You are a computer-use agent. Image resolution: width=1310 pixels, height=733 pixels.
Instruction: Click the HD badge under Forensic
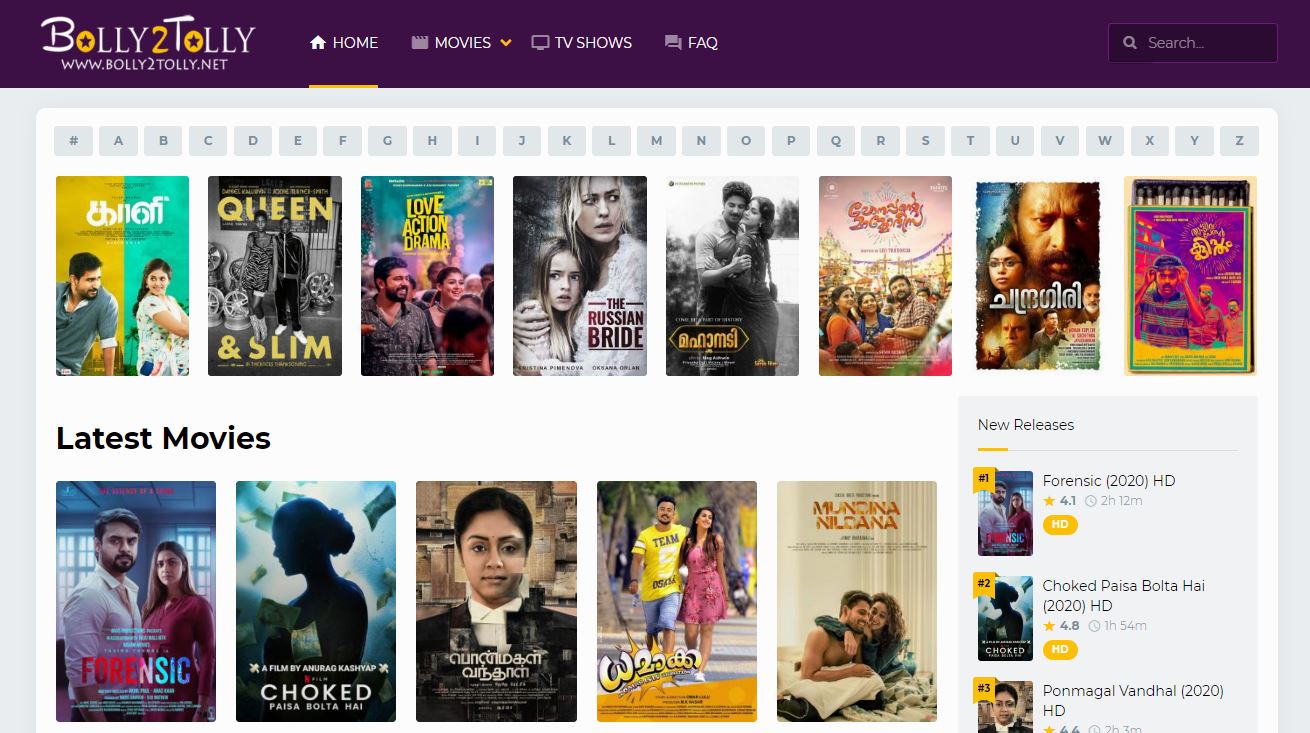[1060, 525]
